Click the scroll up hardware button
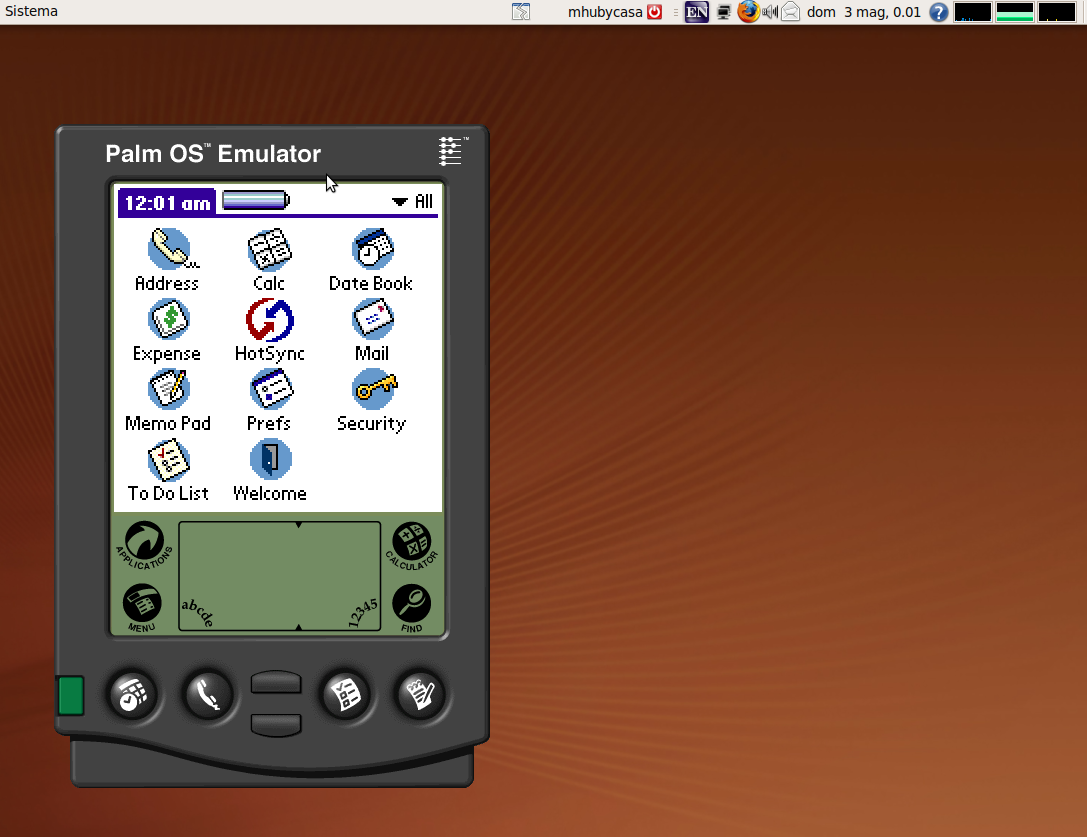1087x837 pixels. click(x=276, y=682)
